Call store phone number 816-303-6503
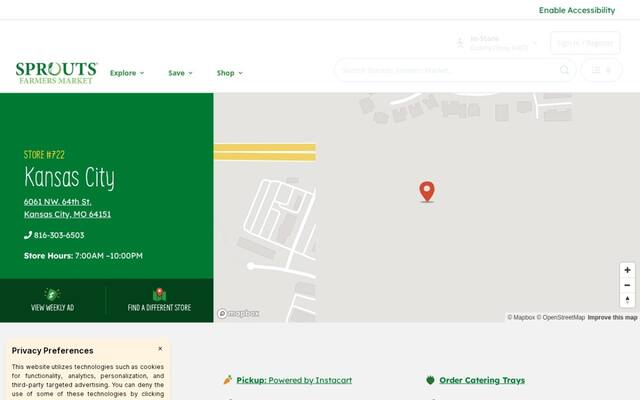Viewport: 640px width, 400px height. coord(59,235)
